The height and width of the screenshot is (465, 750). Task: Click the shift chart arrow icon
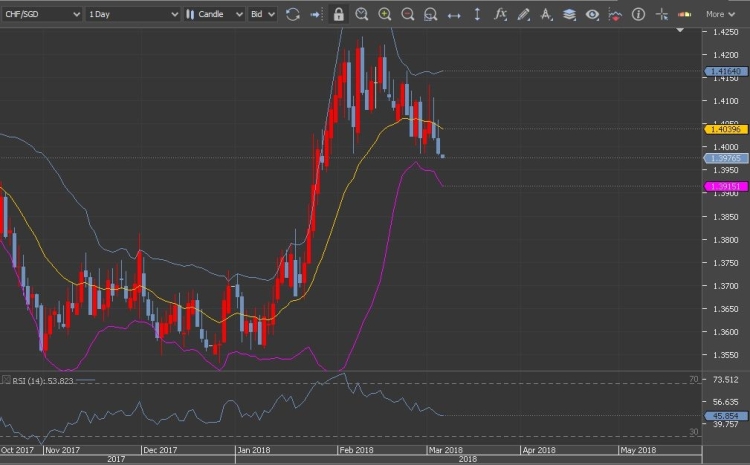316,14
